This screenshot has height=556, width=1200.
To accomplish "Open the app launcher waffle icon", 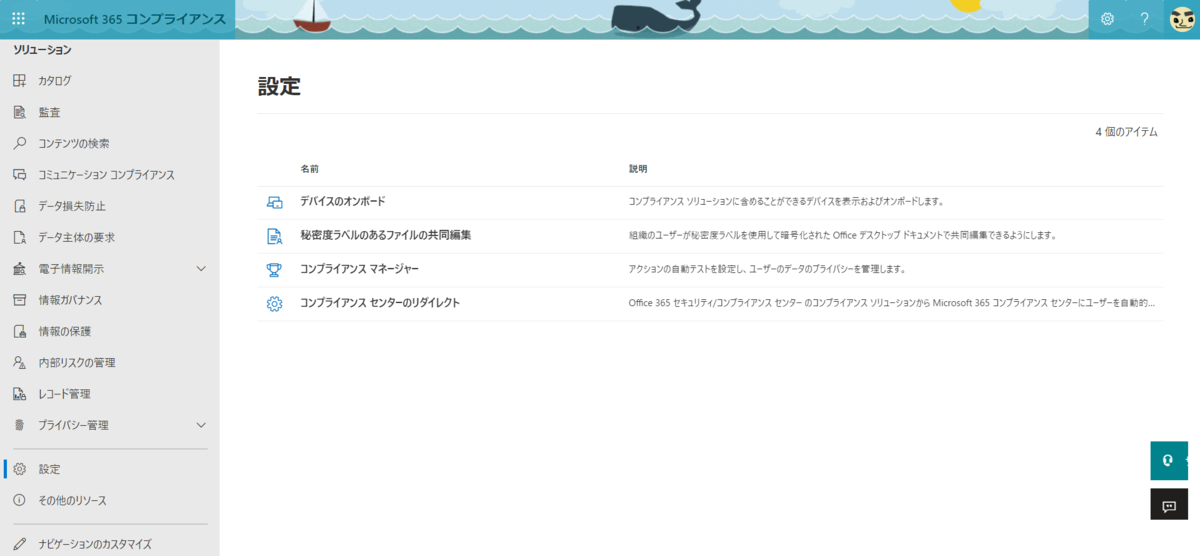I will (x=18, y=19).
